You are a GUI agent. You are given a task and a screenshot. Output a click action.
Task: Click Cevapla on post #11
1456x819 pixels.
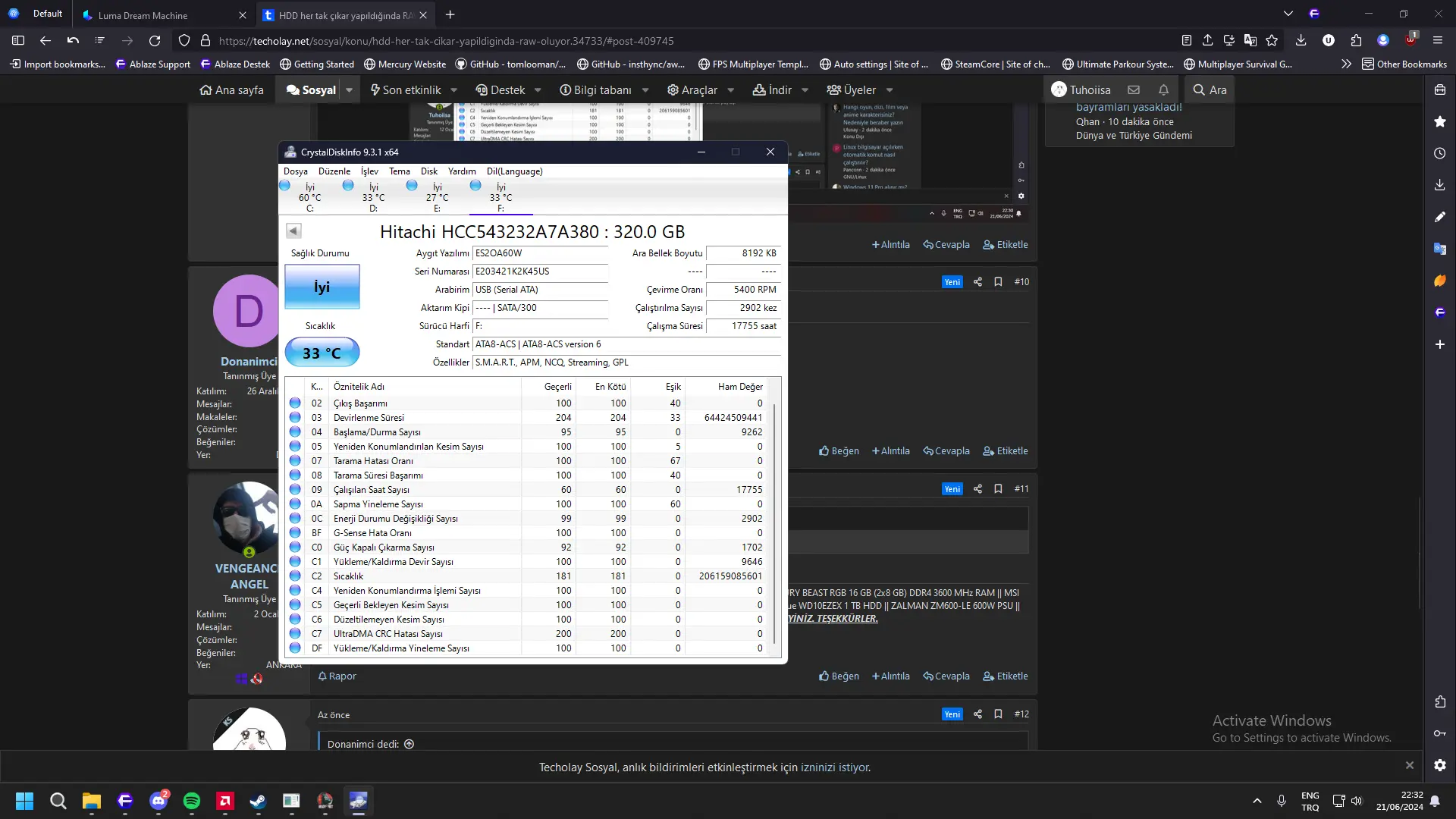[946, 676]
